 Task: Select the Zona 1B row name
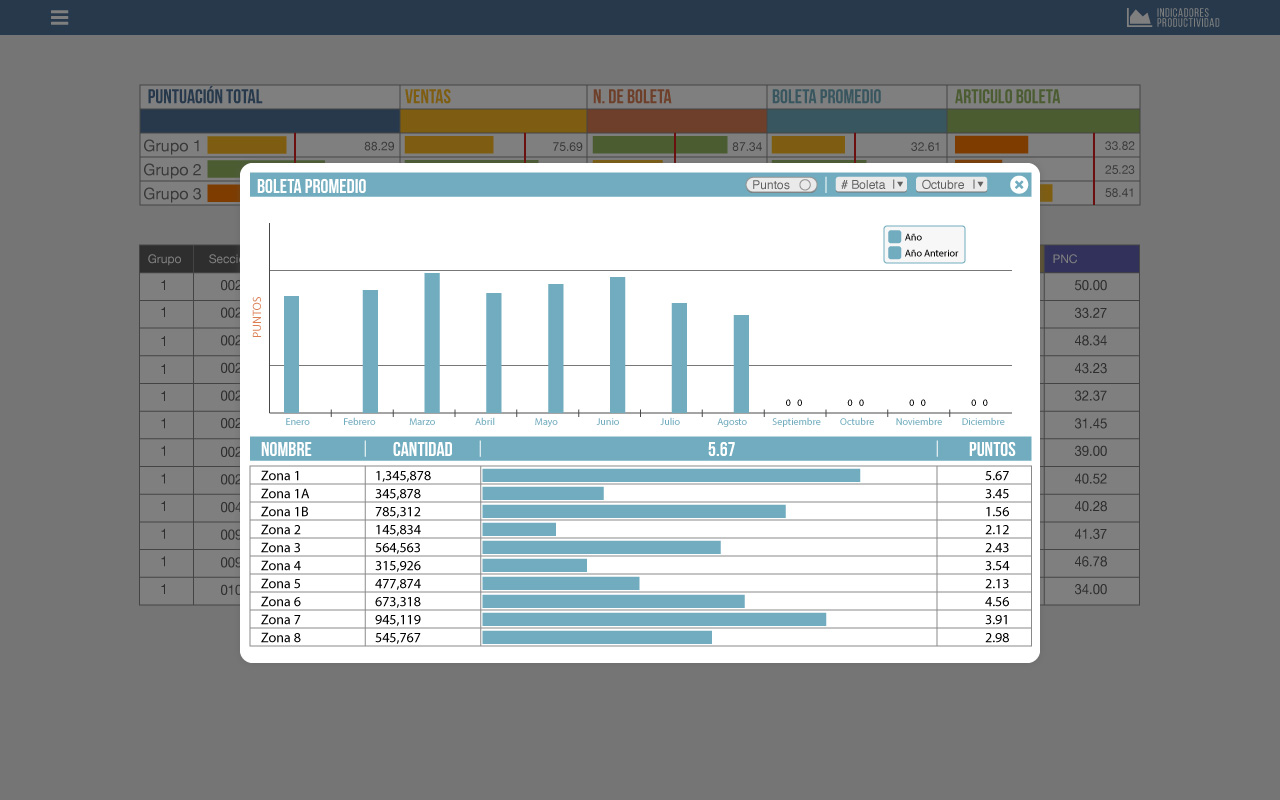tap(285, 512)
